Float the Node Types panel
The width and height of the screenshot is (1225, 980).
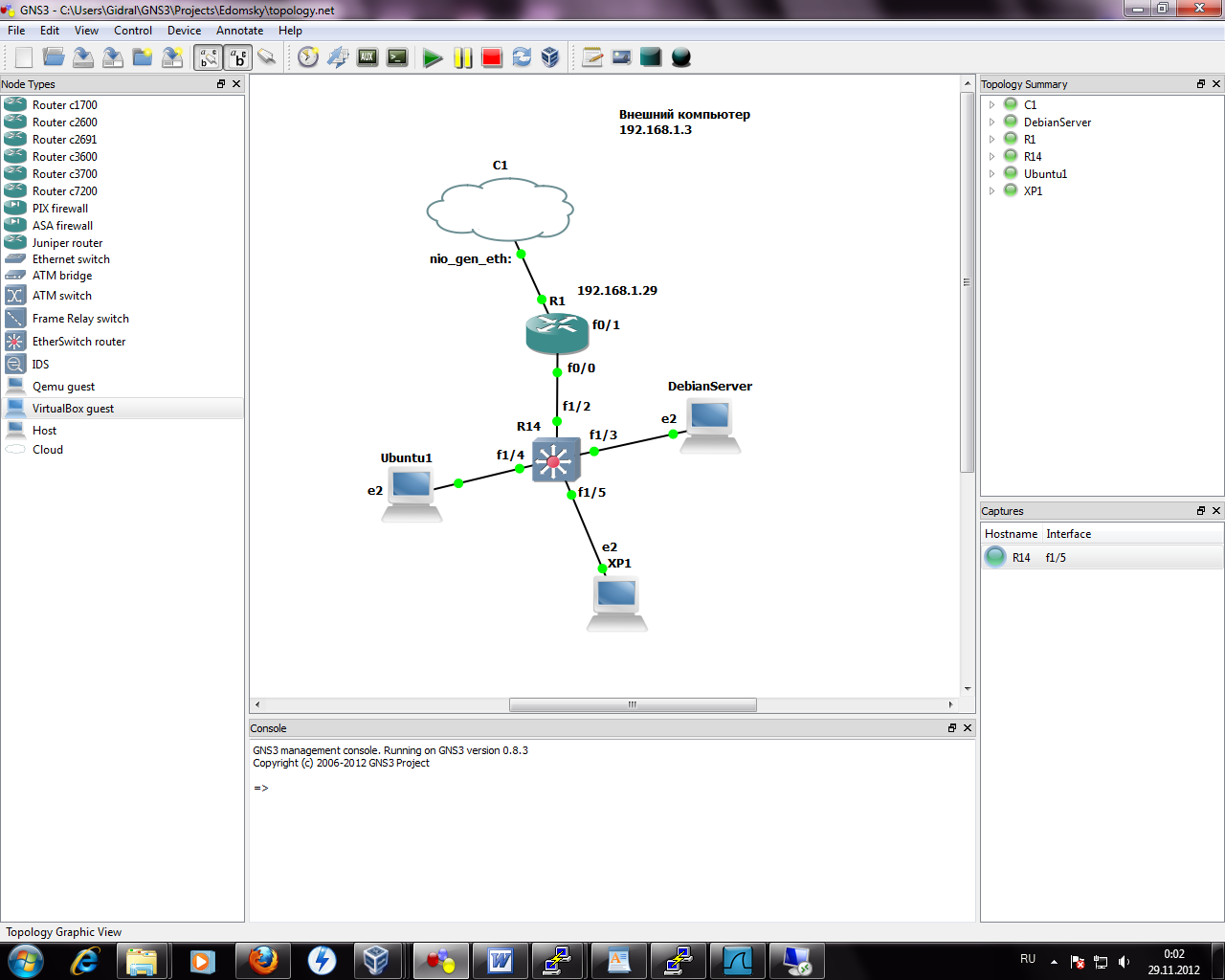click(x=221, y=84)
